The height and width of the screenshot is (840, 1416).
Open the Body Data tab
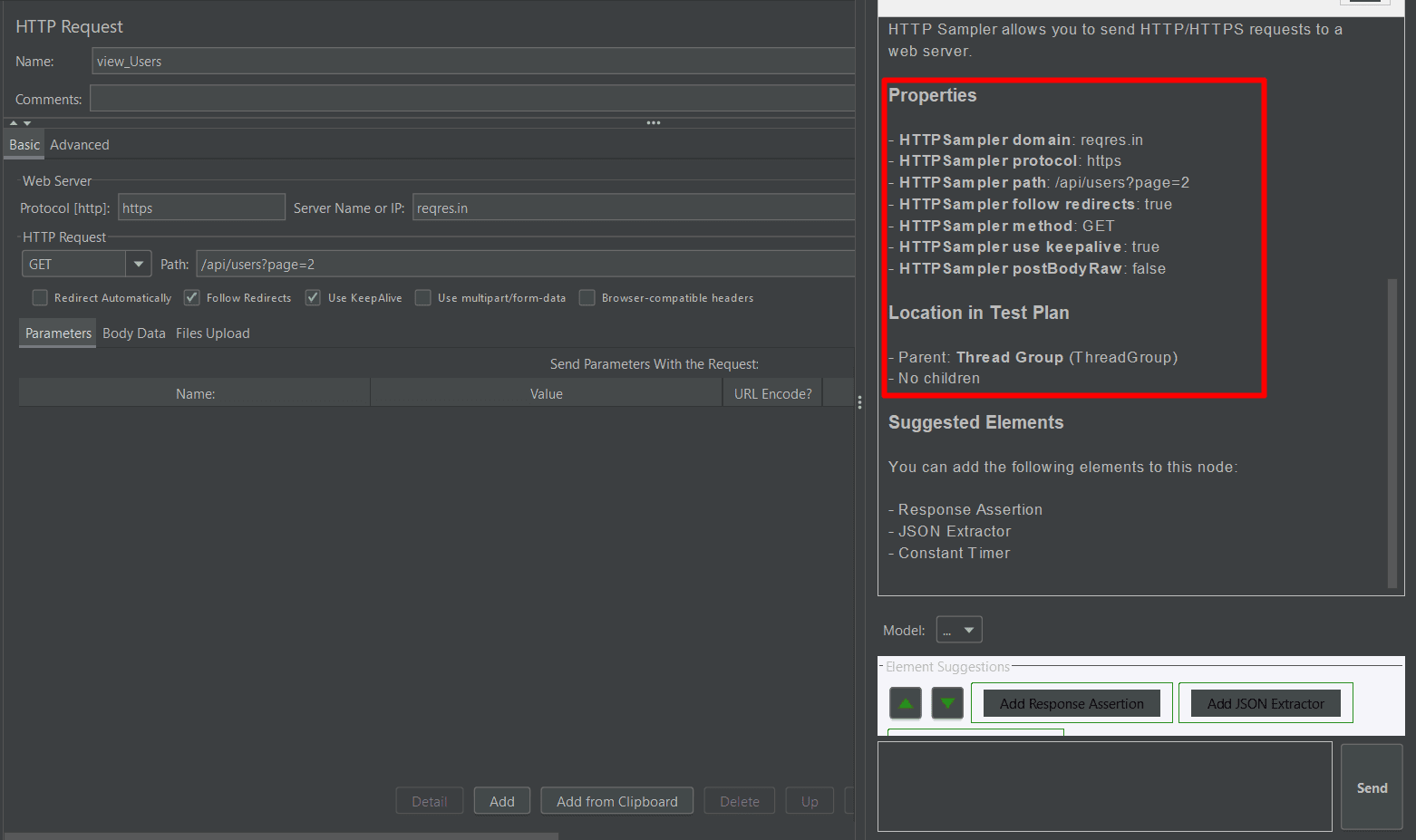134,333
